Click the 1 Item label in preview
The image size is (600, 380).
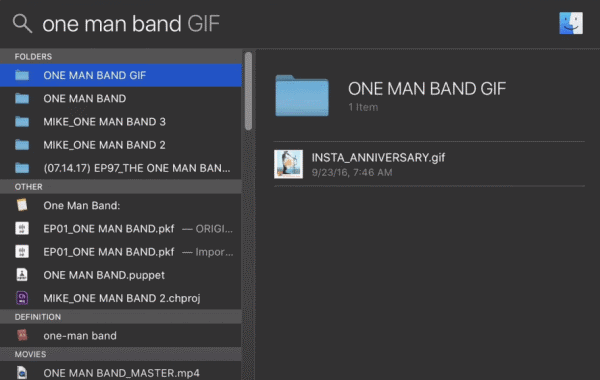[x=363, y=107]
